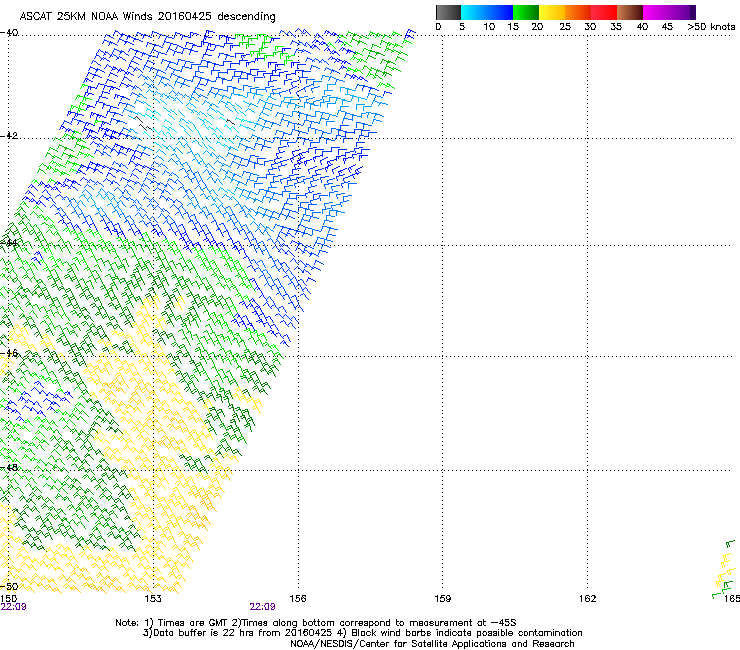Click the latitude label -42
Viewport: 740px width, 650px height.
(x=9, y=135)
